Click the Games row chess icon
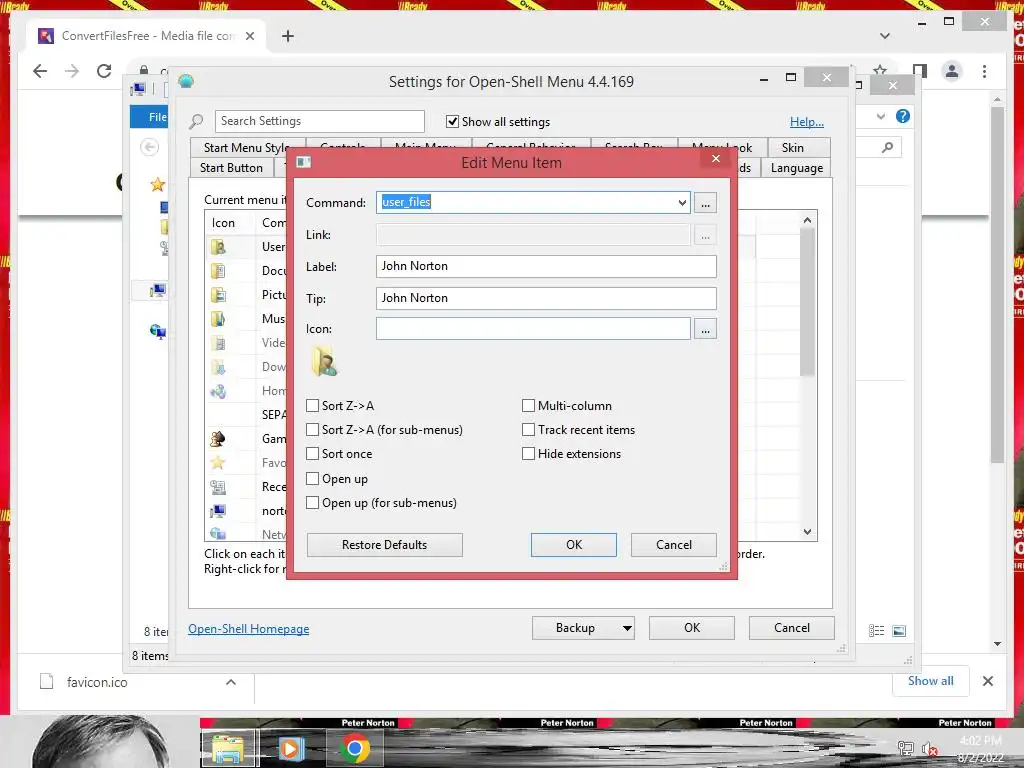This screenshot has height=768, width=1024. (218, 439)
